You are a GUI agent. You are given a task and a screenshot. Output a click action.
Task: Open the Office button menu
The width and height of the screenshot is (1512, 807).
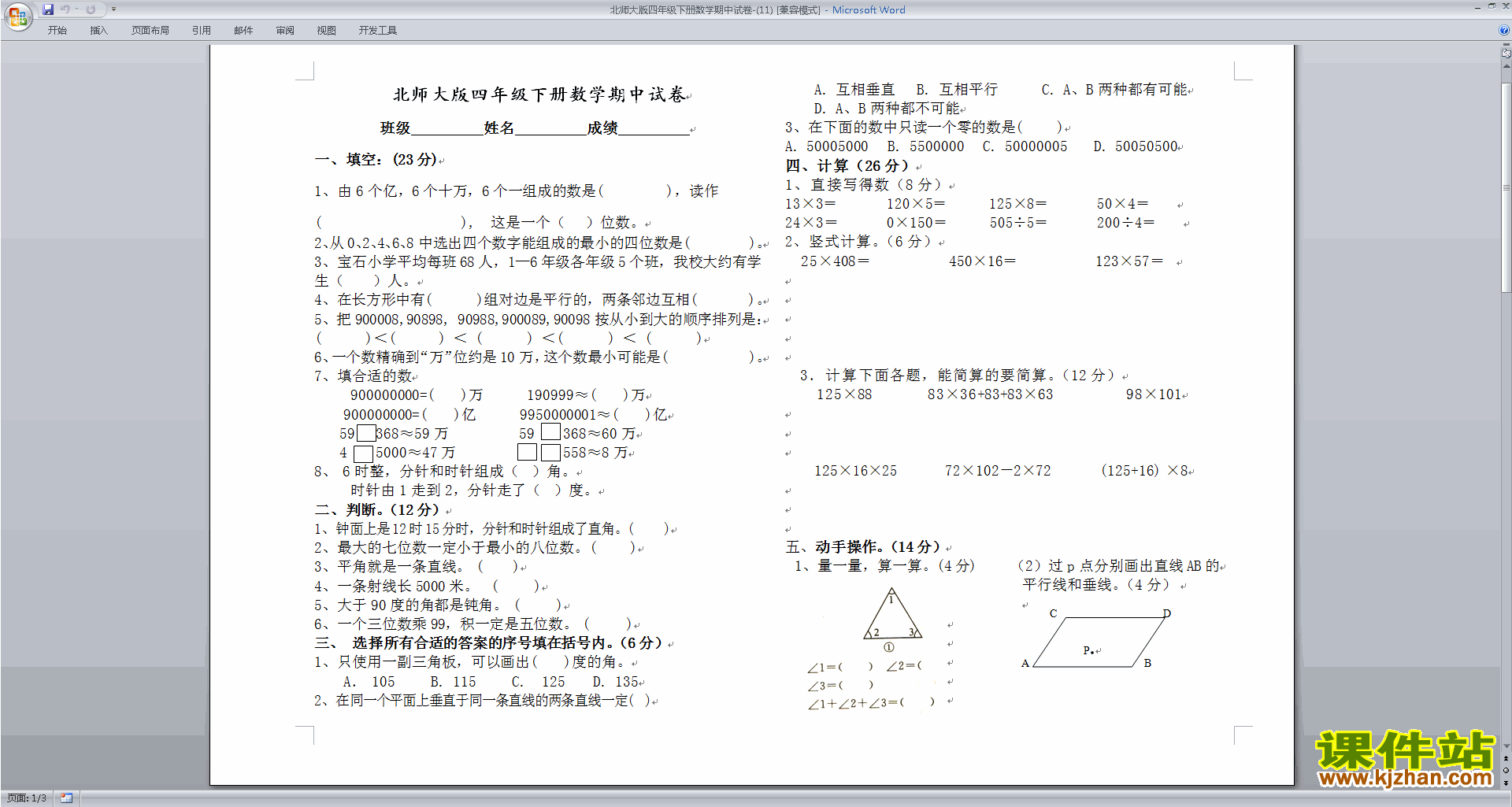[17, 17]
